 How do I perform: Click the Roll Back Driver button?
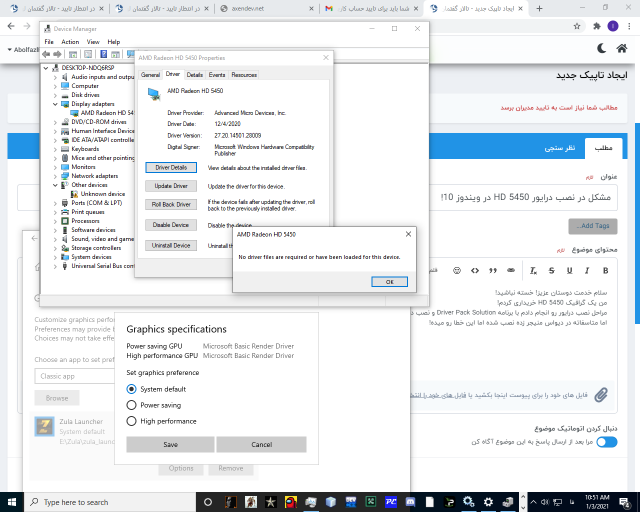coord(171,204)
